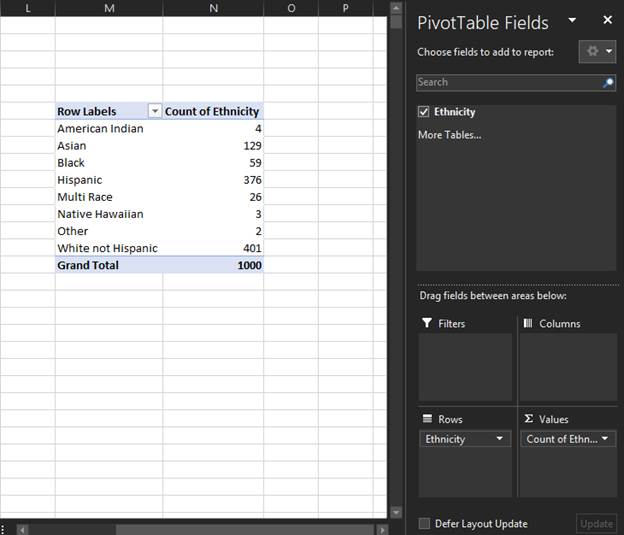Click the Filters area funnel icon
The width and height of the screenshot is (624, 535).
click(x=427, y=322)
